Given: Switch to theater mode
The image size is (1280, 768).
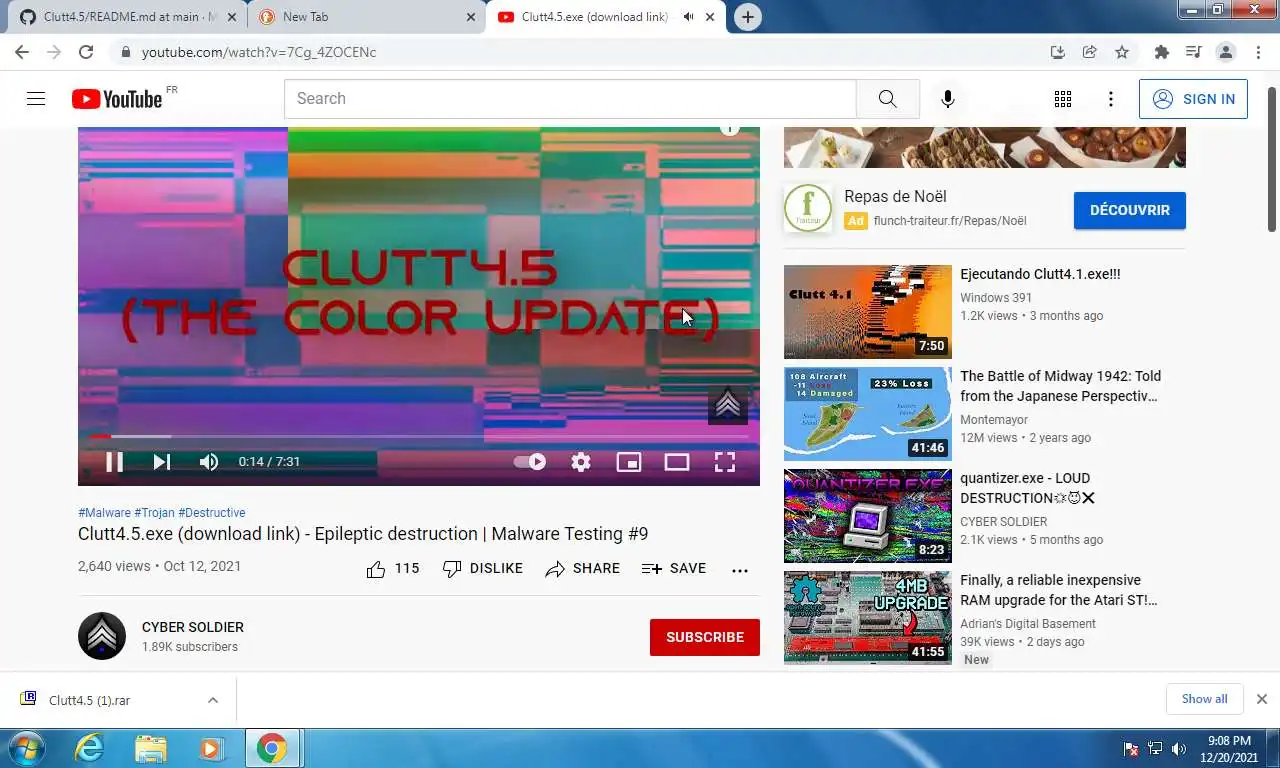Looking at the screenshot, I should pyautogui.click(x=677, y=462).
